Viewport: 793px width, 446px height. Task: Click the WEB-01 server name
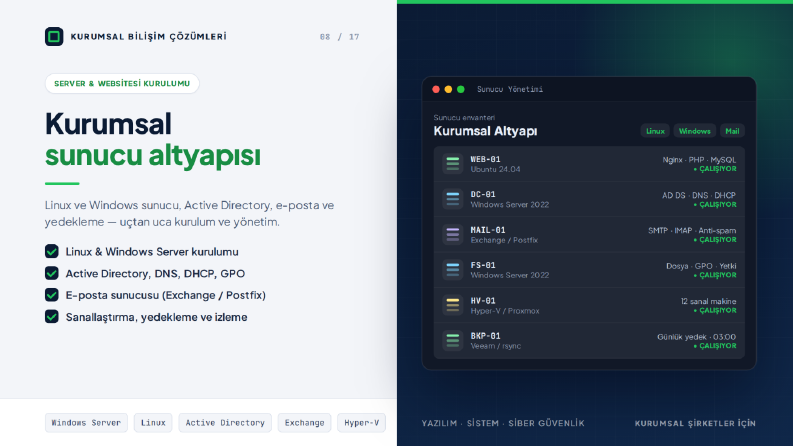[485, 159]
